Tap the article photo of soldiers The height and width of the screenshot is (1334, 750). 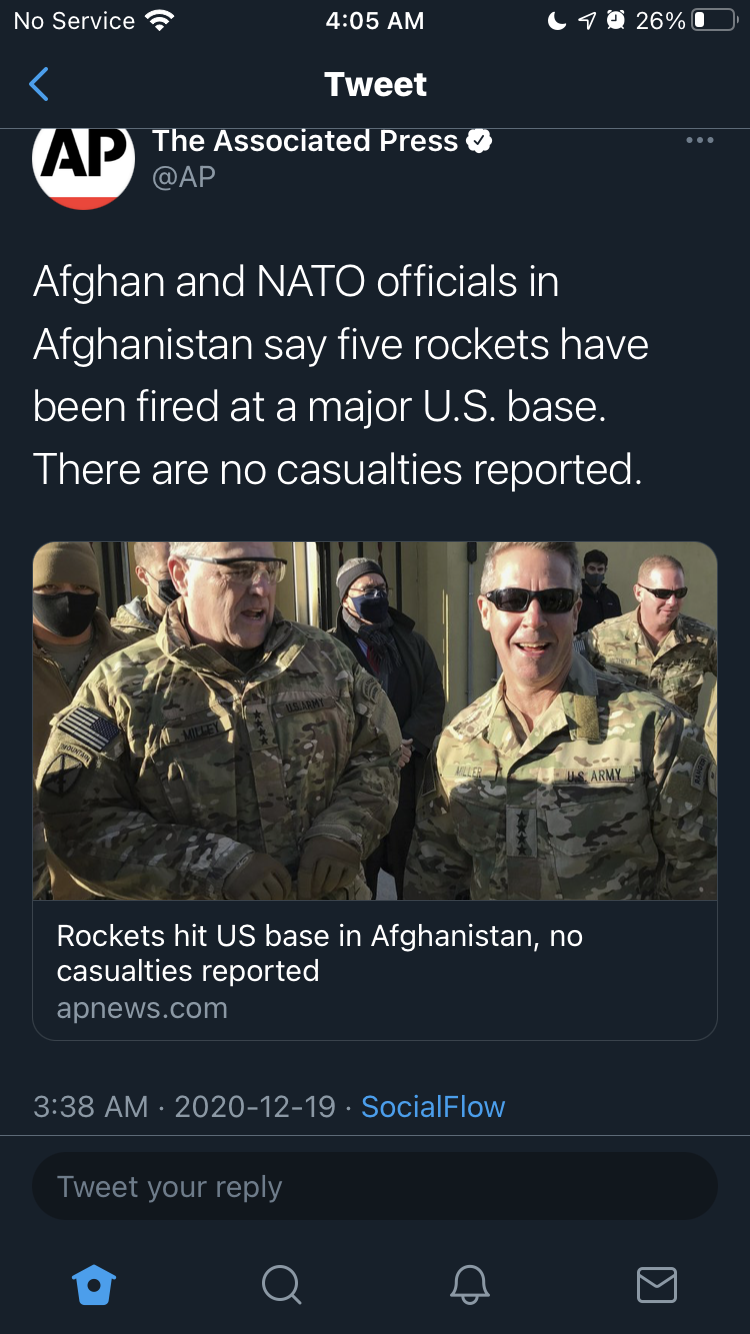coord(375,721)
